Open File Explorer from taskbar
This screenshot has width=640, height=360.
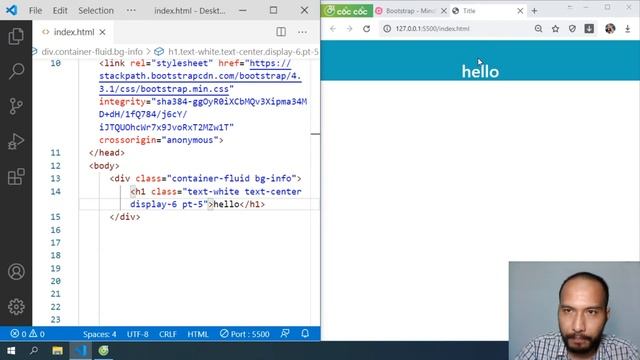[x=57, y=351]
